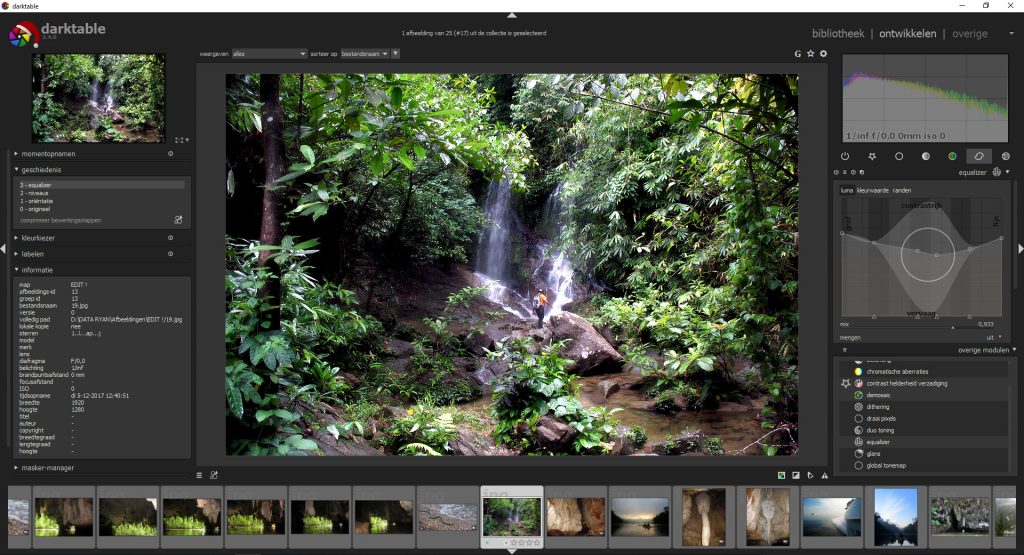Viewport: 1024px width, 555px height.
Task: Click the star overlay icon above image
Action: click(810, 54)
